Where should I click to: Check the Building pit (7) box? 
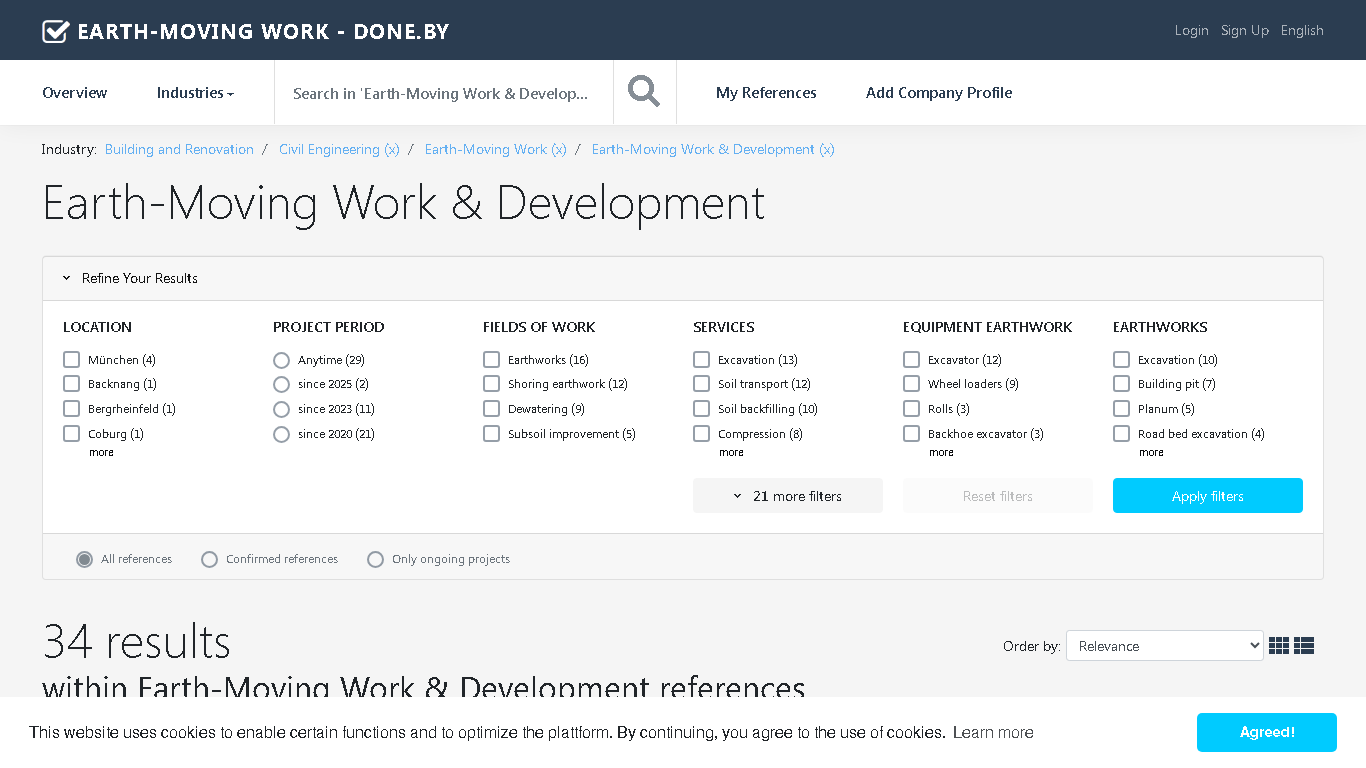click(x=1121, y=383)
